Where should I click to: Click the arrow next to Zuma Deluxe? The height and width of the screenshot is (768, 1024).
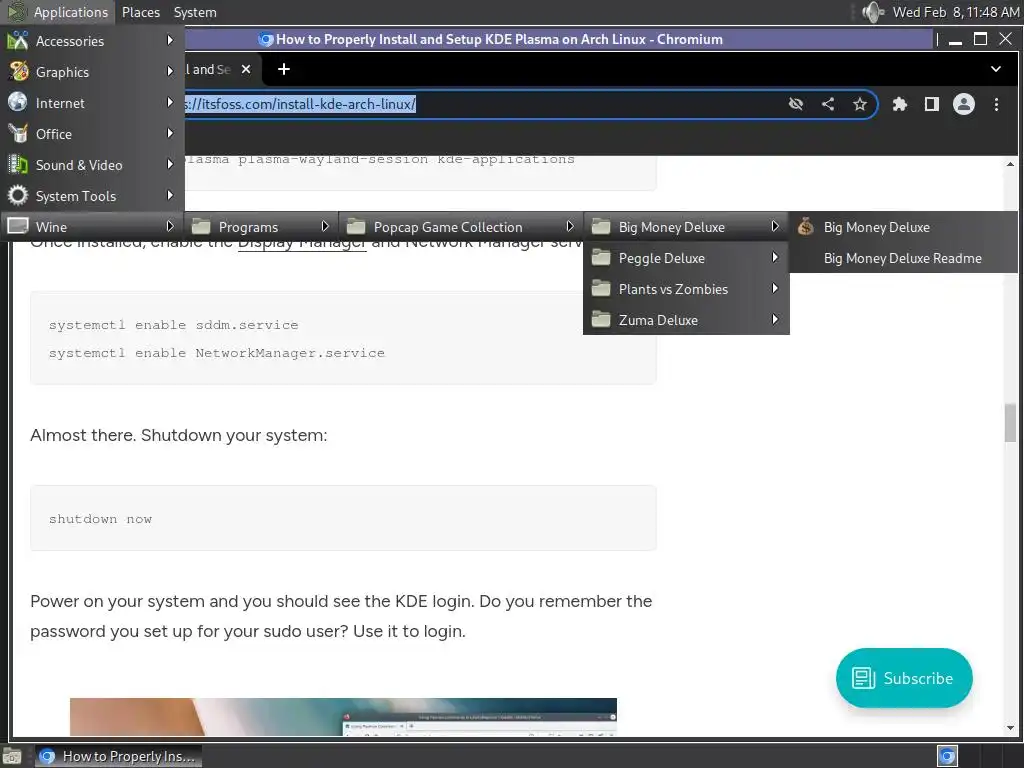point(775,319)
